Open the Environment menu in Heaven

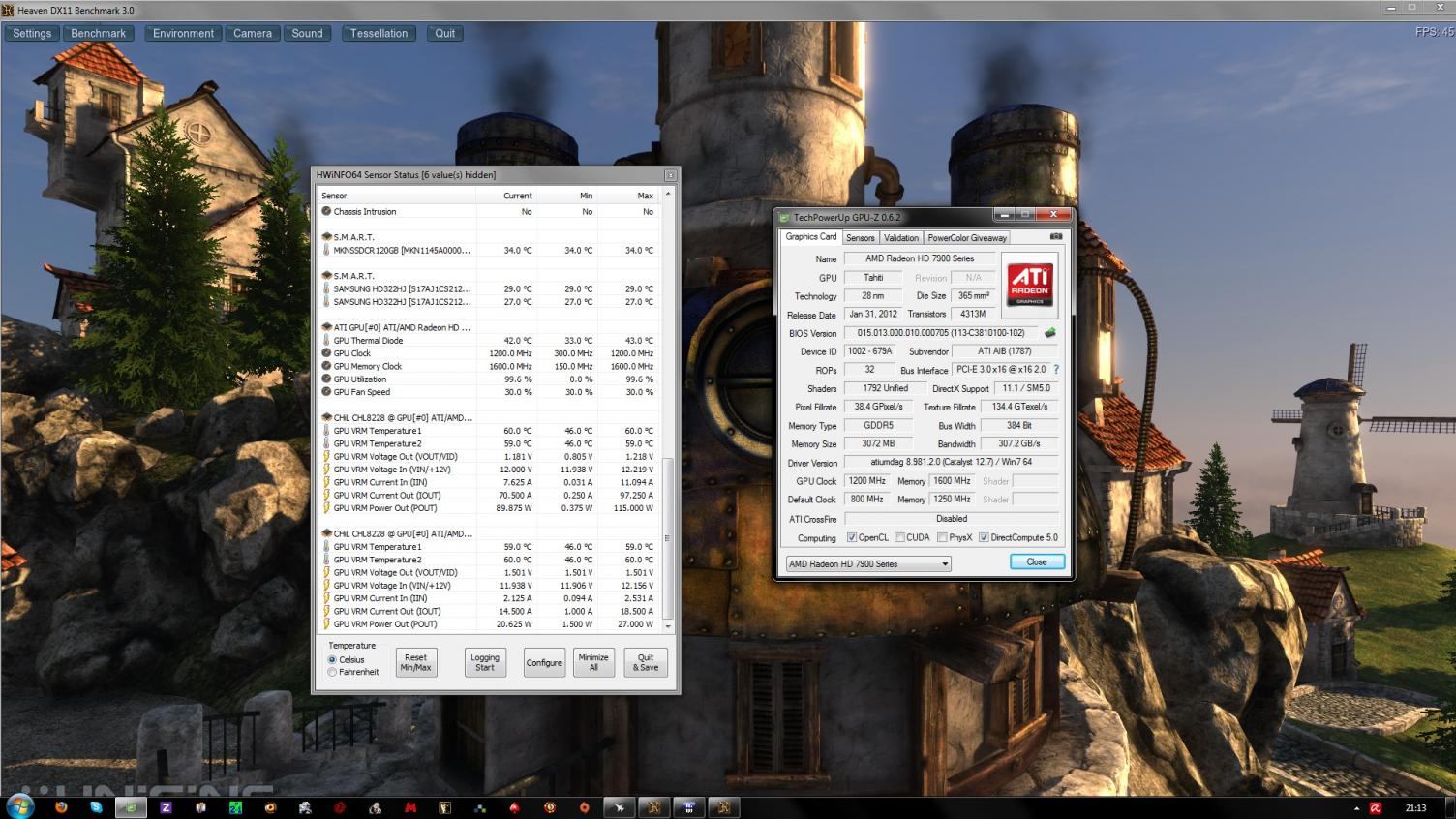click(x=183, y=33)
